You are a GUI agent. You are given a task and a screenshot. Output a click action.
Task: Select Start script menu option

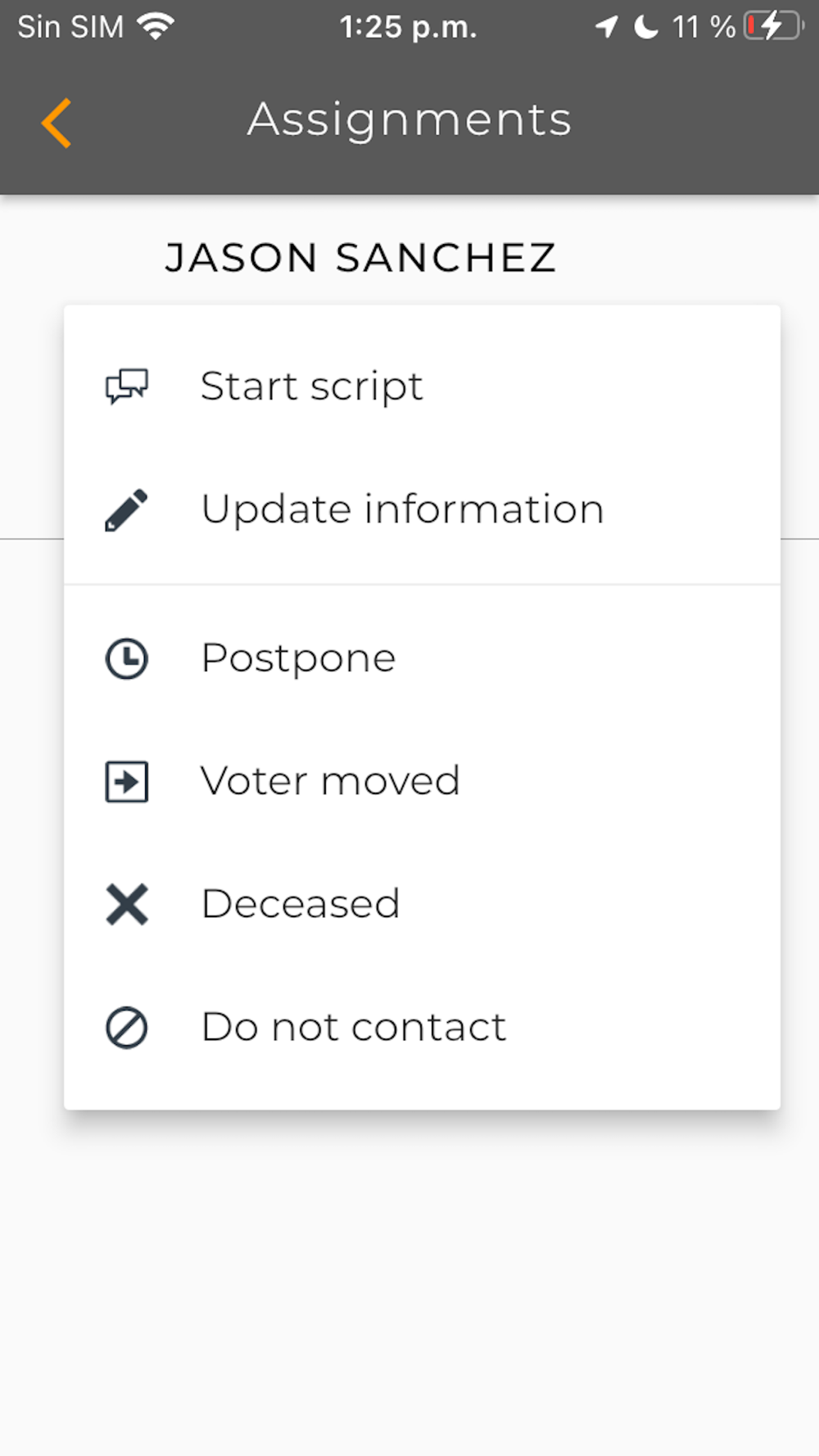[422, 387]
